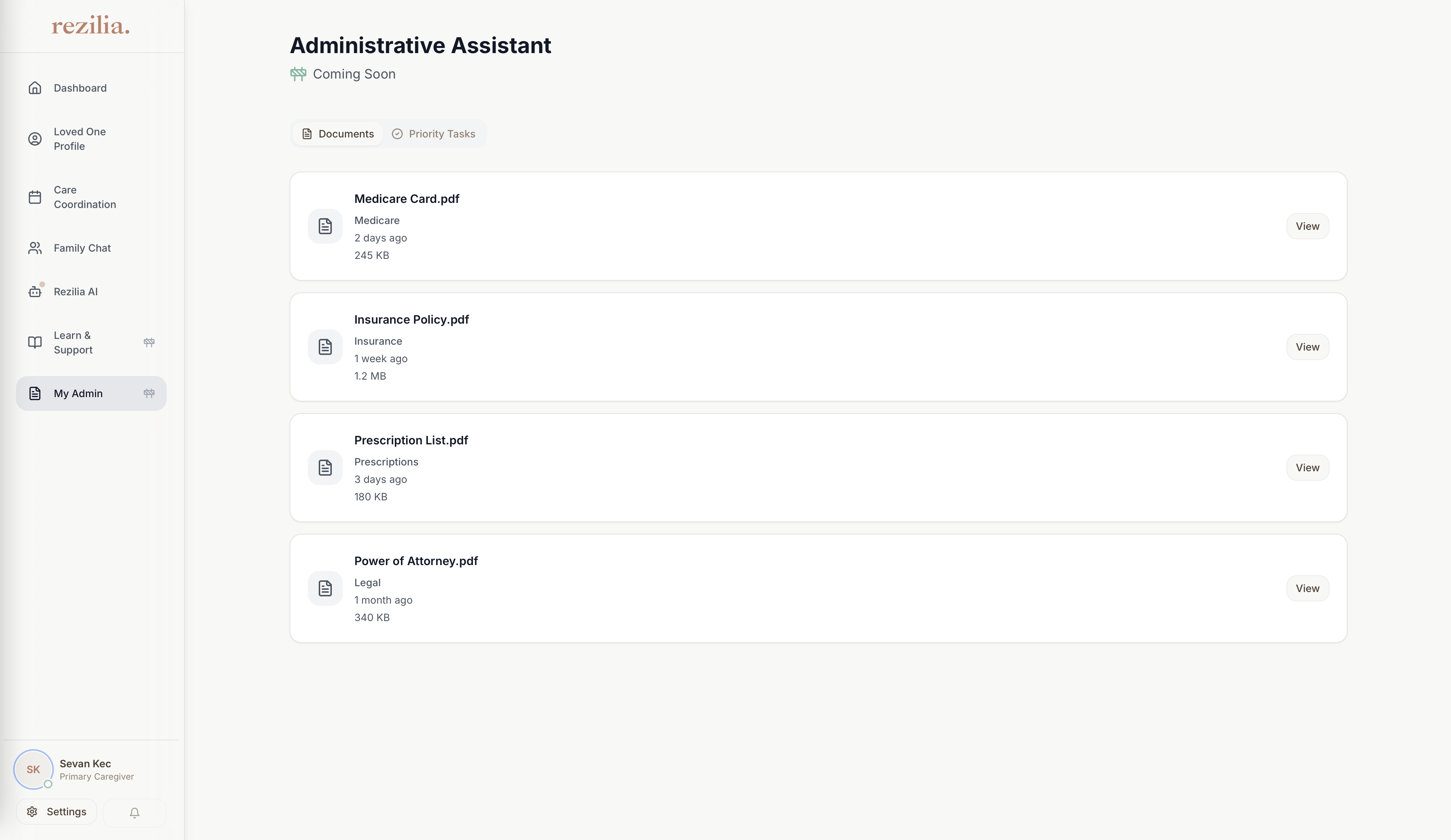Click the Care Coordination calendar icon
Screen dimensions: 1451x840
point(35,197)
